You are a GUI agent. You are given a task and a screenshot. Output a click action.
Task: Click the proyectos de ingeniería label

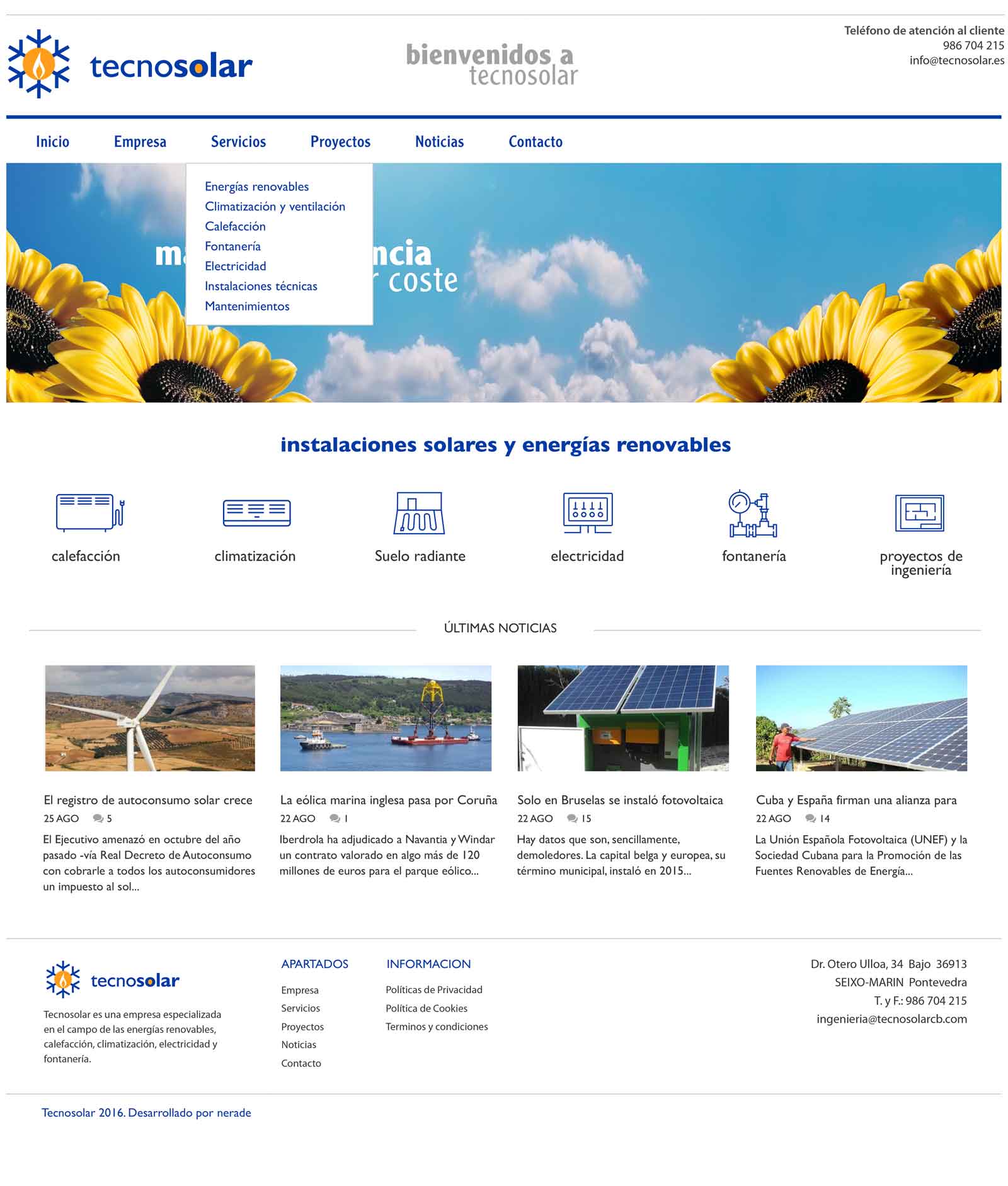pos(920,563)
